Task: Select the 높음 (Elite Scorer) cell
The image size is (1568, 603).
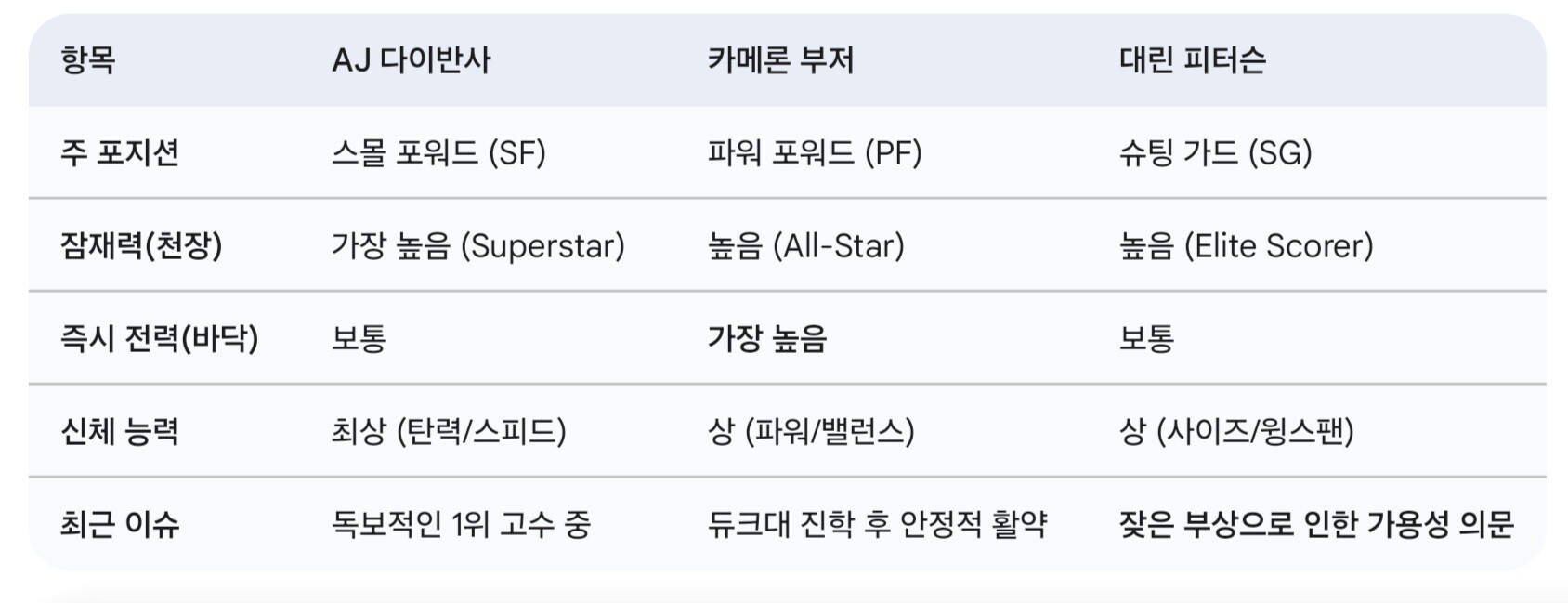Action: (x=1247, y=245)
